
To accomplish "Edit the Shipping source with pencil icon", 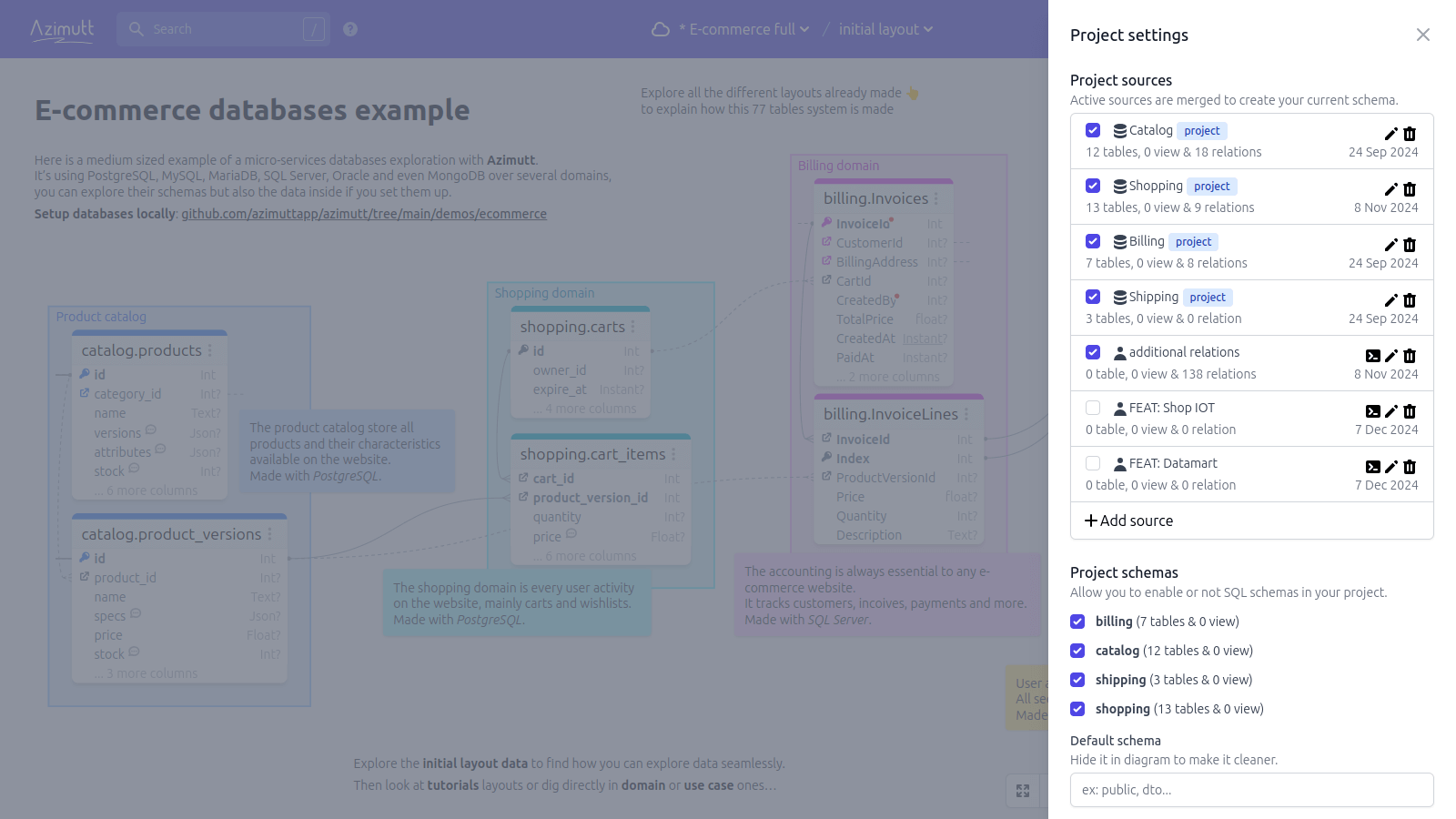I will 1390,300.
